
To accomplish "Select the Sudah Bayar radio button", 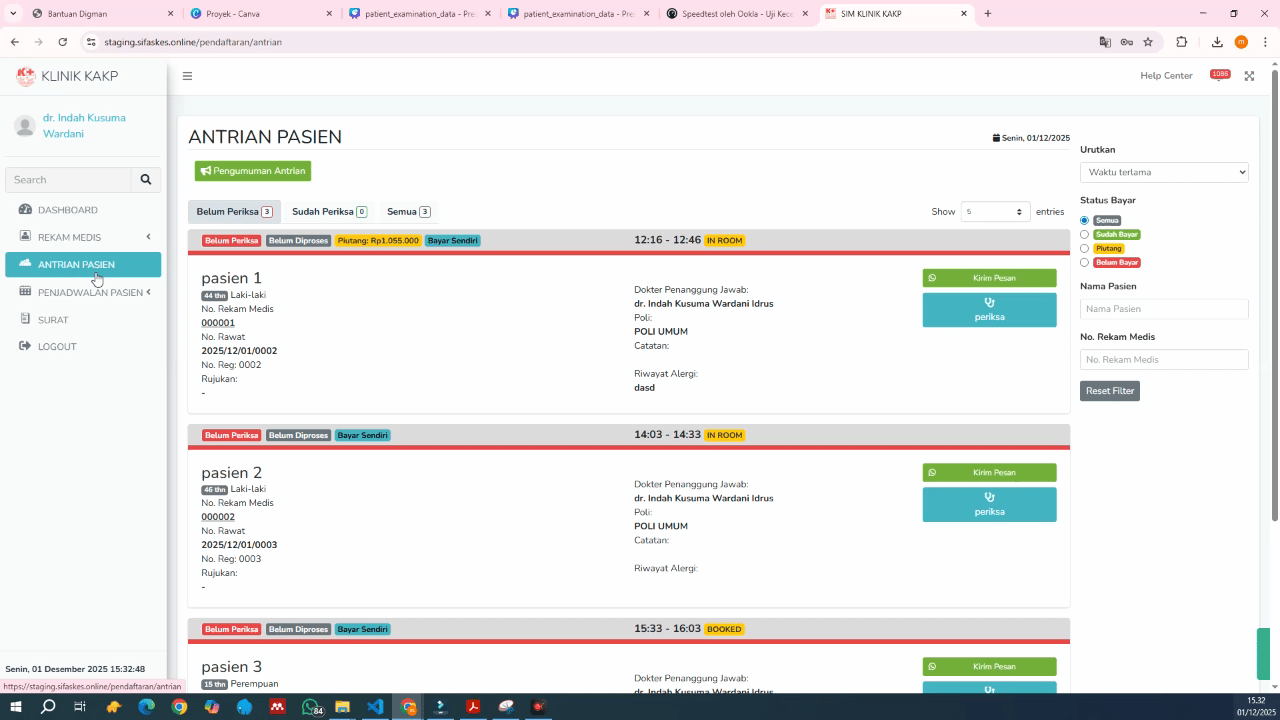I will click(1084, 234).
